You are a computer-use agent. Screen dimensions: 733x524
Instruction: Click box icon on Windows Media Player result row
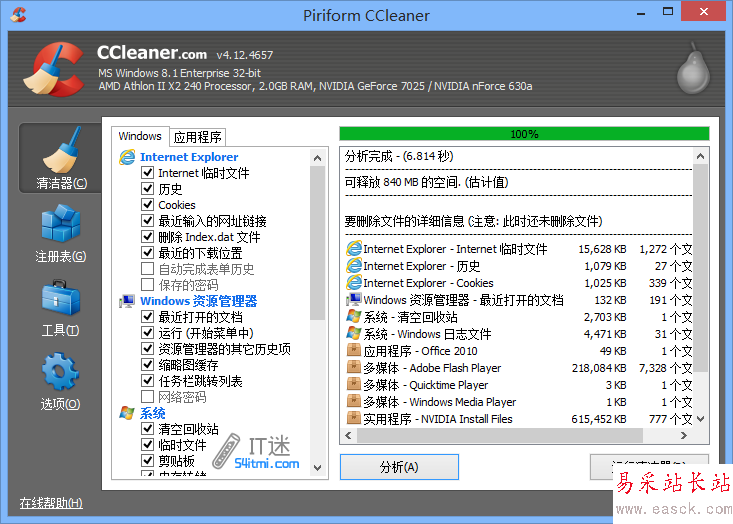pyautogui.click(x=354, y=402)
